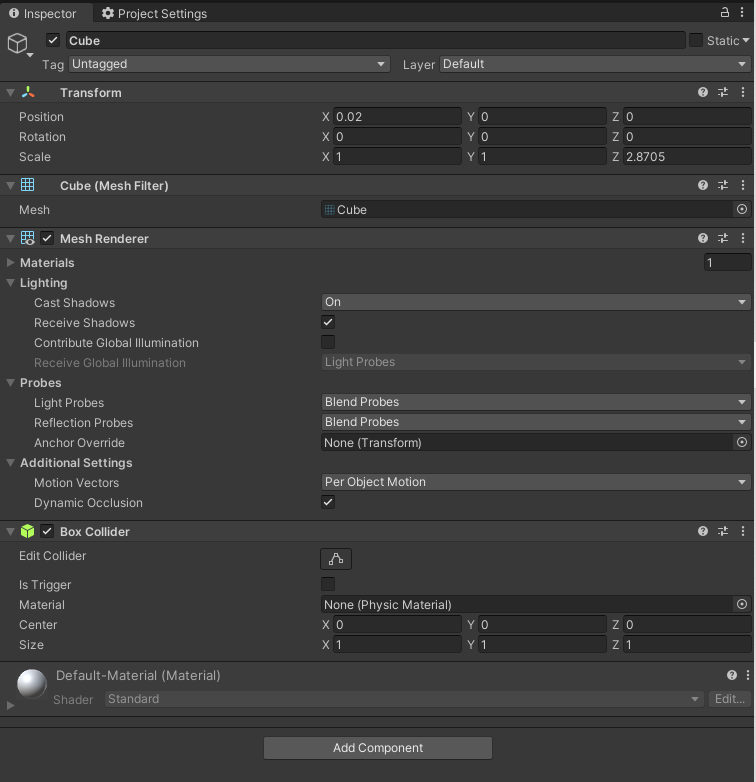This screenshot has width=756, height=782.
Task: Open Mesh Filter help reference
Action: click(703, 185)
